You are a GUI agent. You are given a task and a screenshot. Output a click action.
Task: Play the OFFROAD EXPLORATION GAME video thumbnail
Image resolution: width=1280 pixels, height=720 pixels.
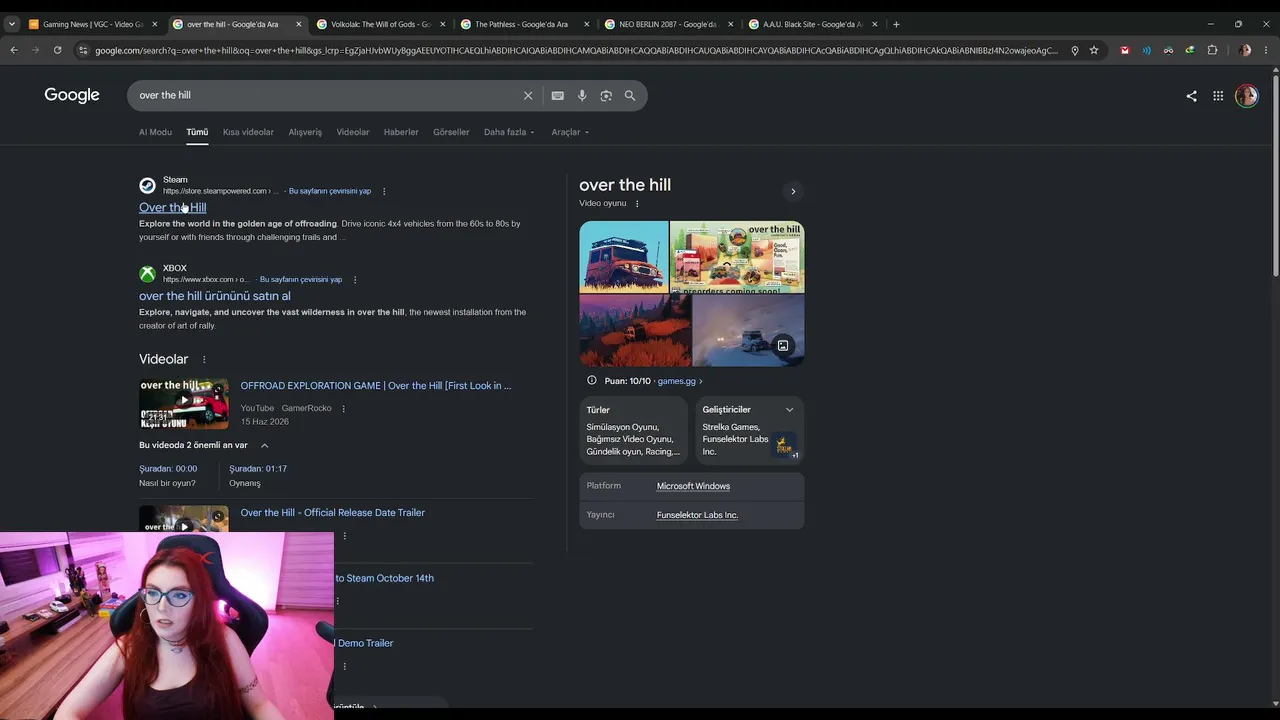tap(184, 402)
